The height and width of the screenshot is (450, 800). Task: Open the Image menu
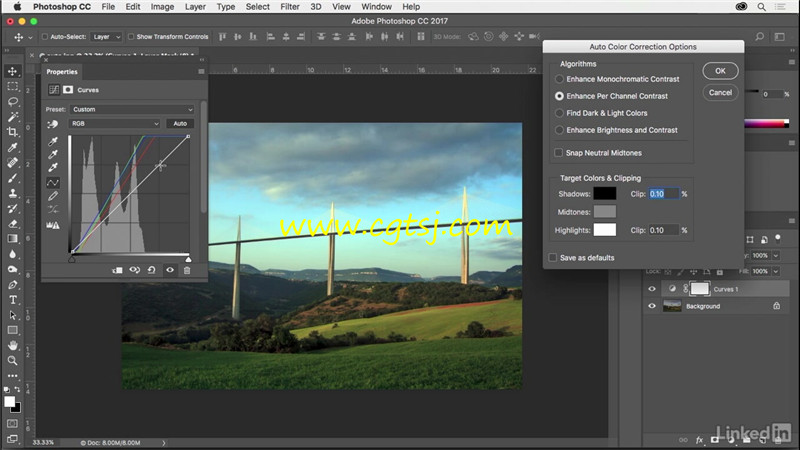pos(162,7)
